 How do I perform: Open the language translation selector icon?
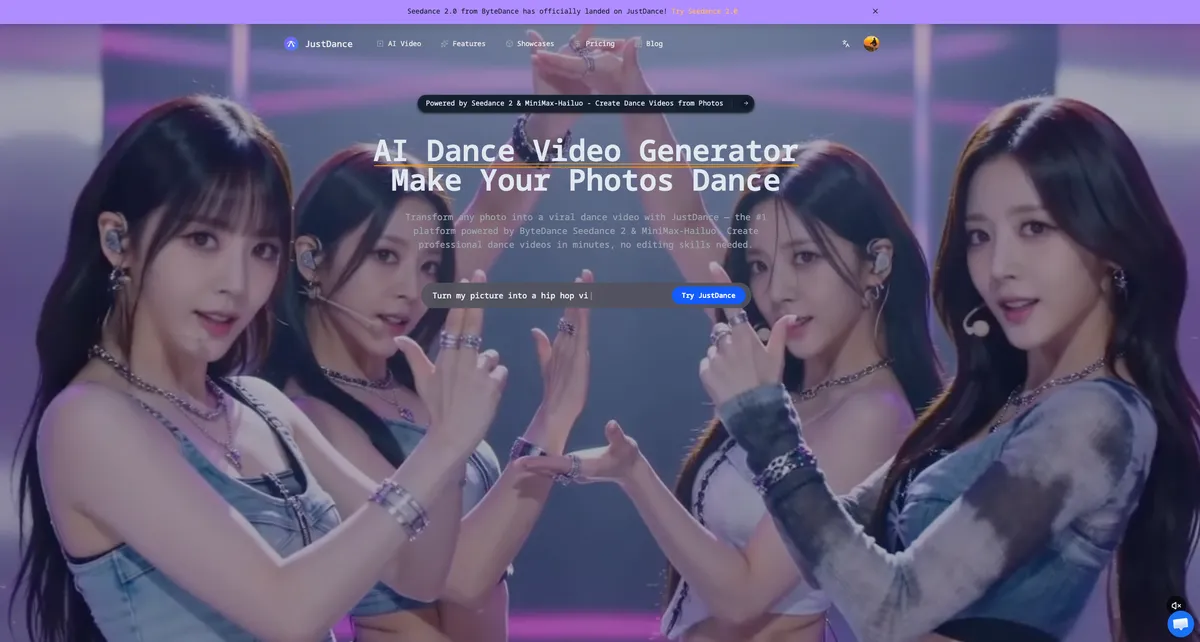coord(846,44)
